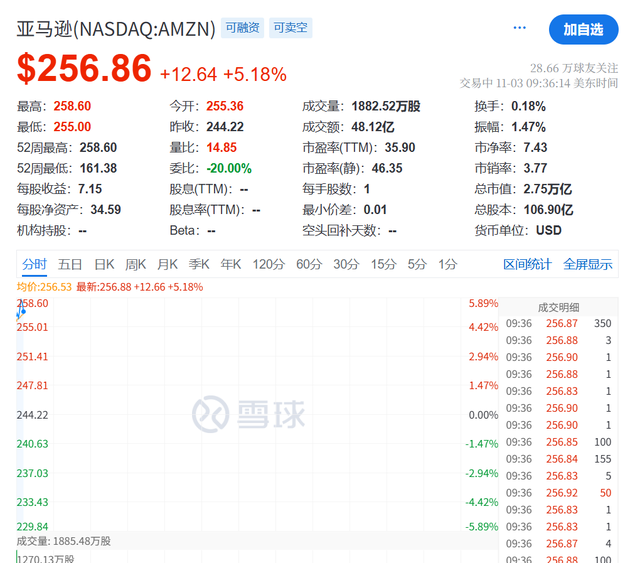The height and width of the screenshot is (563, 640).
Task: Open the 30分 chart tab
Action: (x=346, y=264)
